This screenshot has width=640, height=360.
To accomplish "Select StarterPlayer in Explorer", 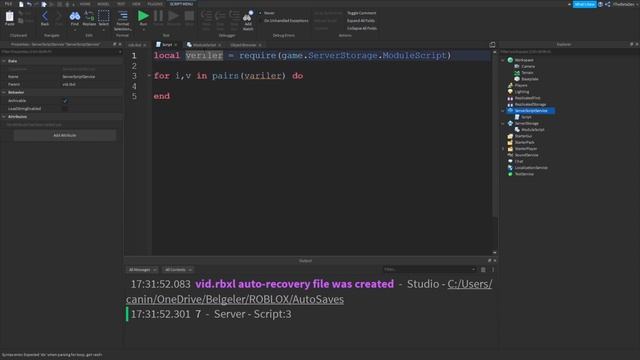I will point(526,149).
